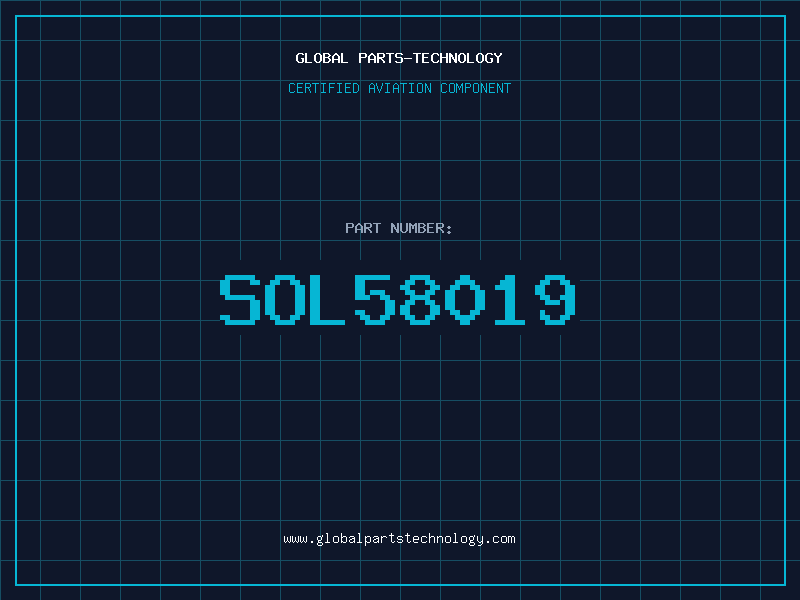Click the word GLOBAL in the header
Screen dimensions: 800x600
(x=321, y=58)
